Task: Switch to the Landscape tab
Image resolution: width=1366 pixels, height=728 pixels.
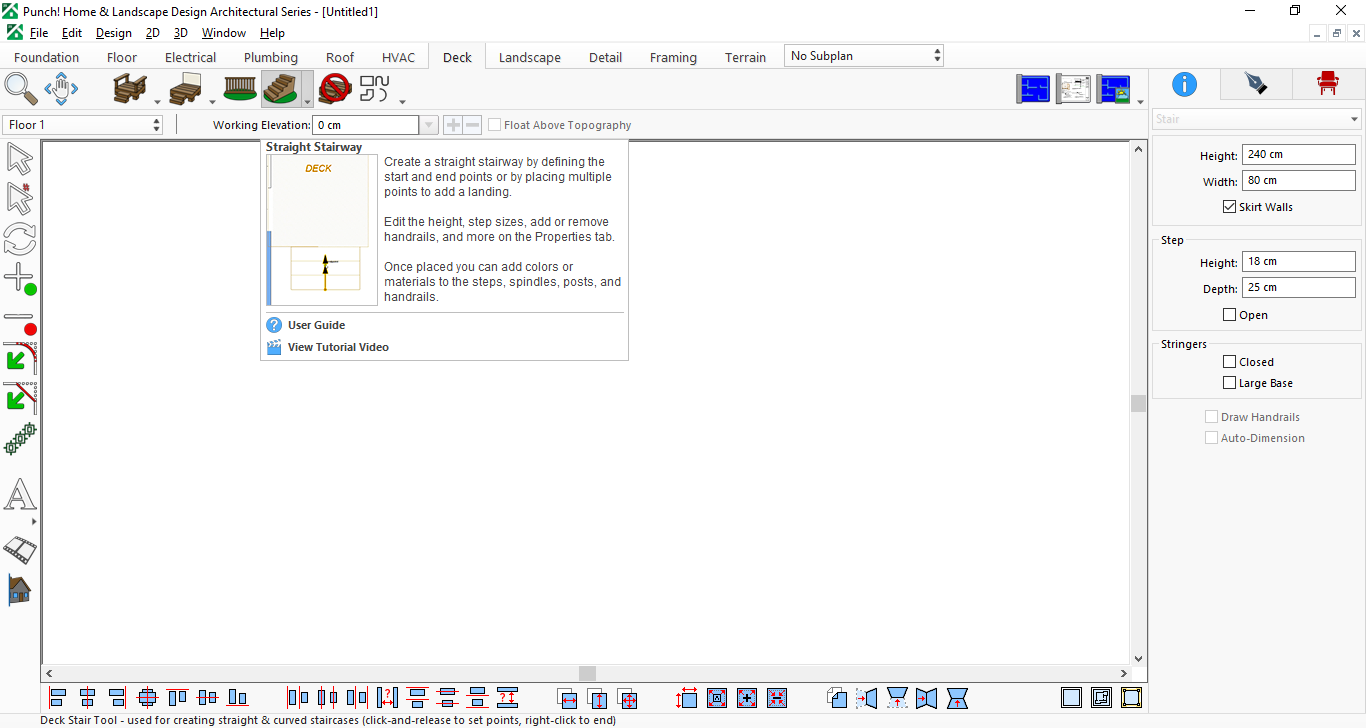Action: point(530,57)
